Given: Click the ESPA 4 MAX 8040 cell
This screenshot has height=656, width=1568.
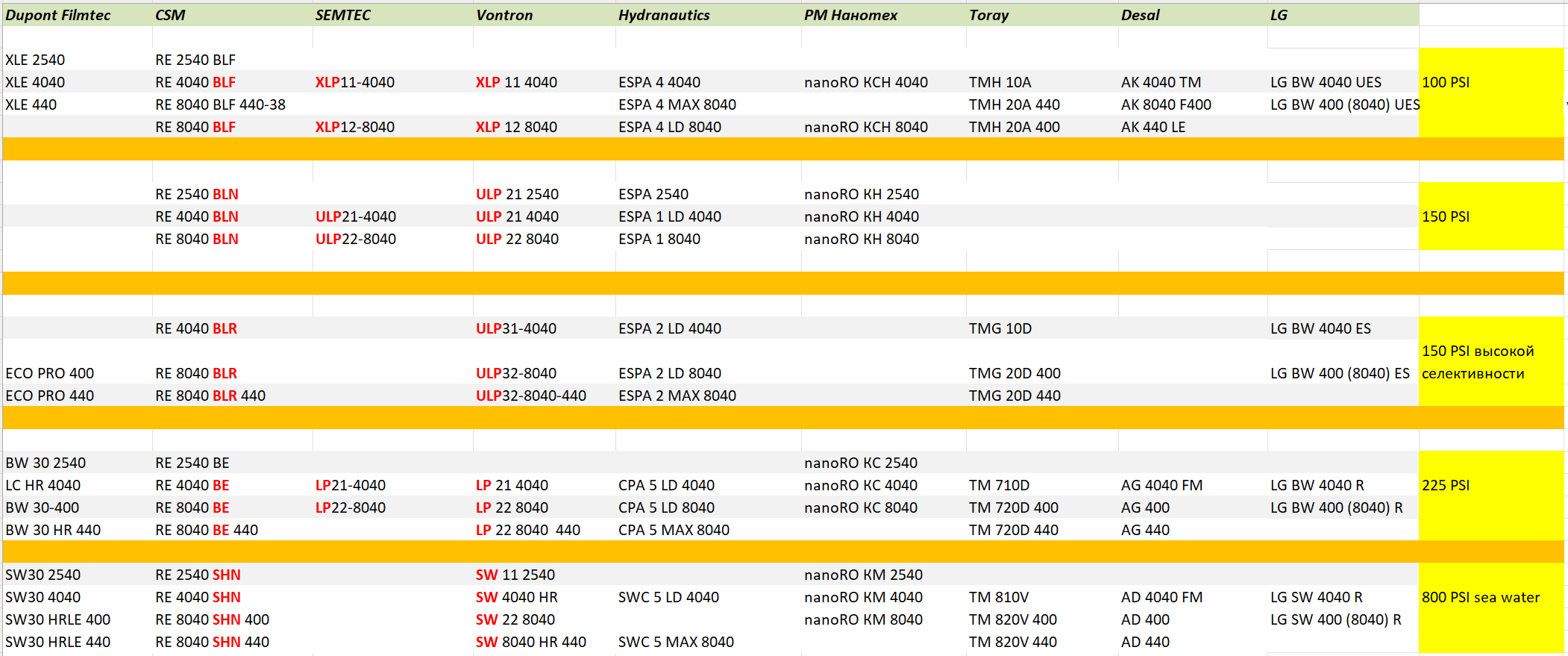Looking at the screenshot, I should click(677, 104).
